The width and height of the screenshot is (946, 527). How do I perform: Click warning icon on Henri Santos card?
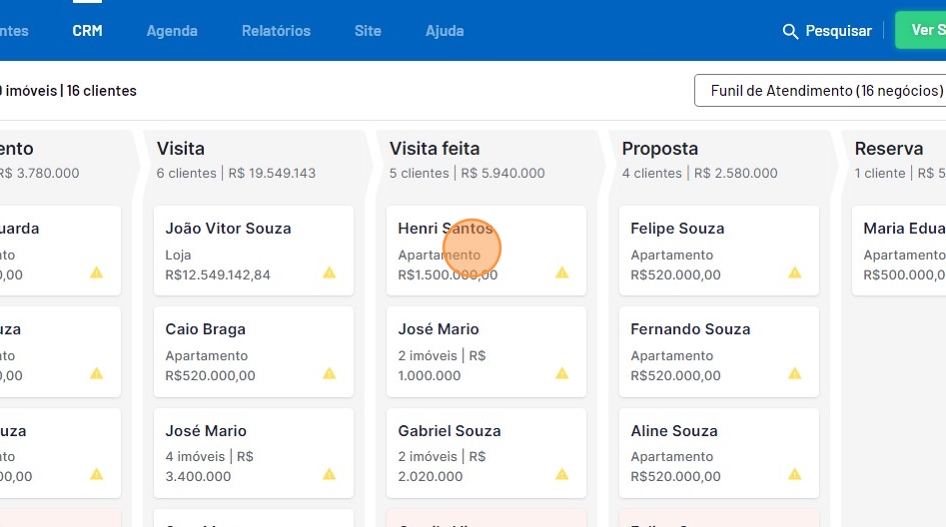[562, 272]
